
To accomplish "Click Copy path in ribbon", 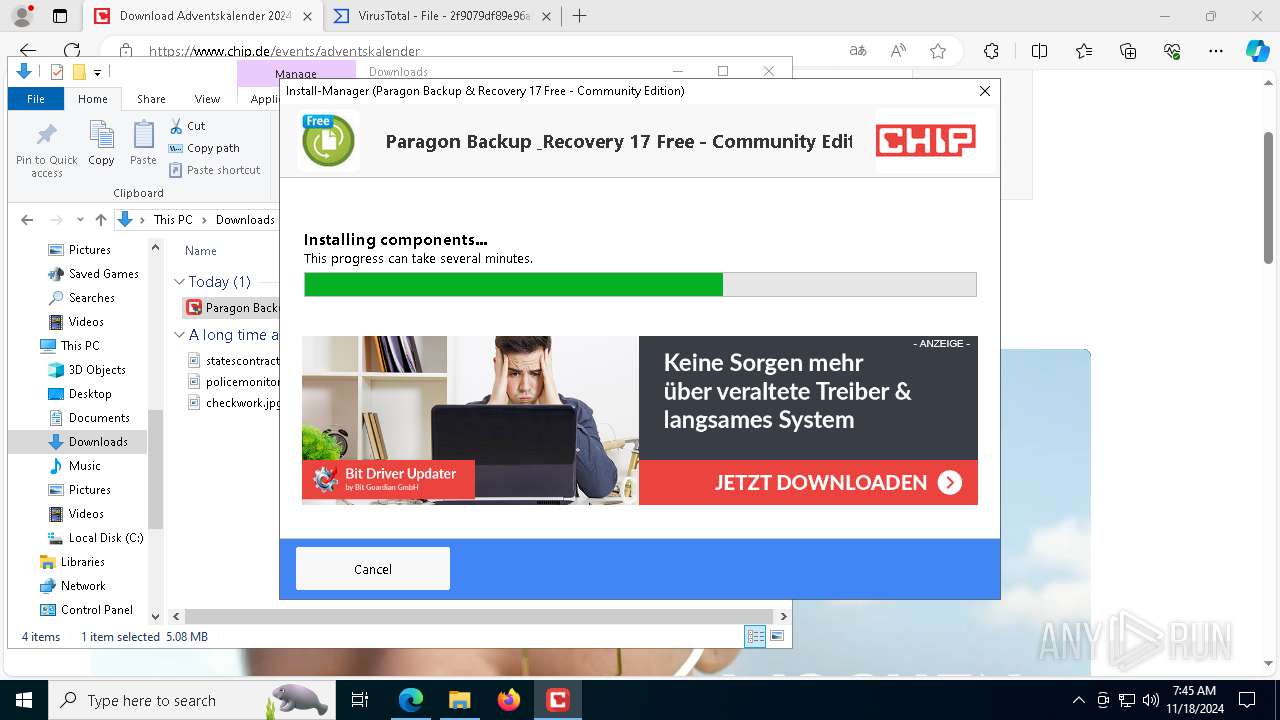I will click(x=204, y=148).
